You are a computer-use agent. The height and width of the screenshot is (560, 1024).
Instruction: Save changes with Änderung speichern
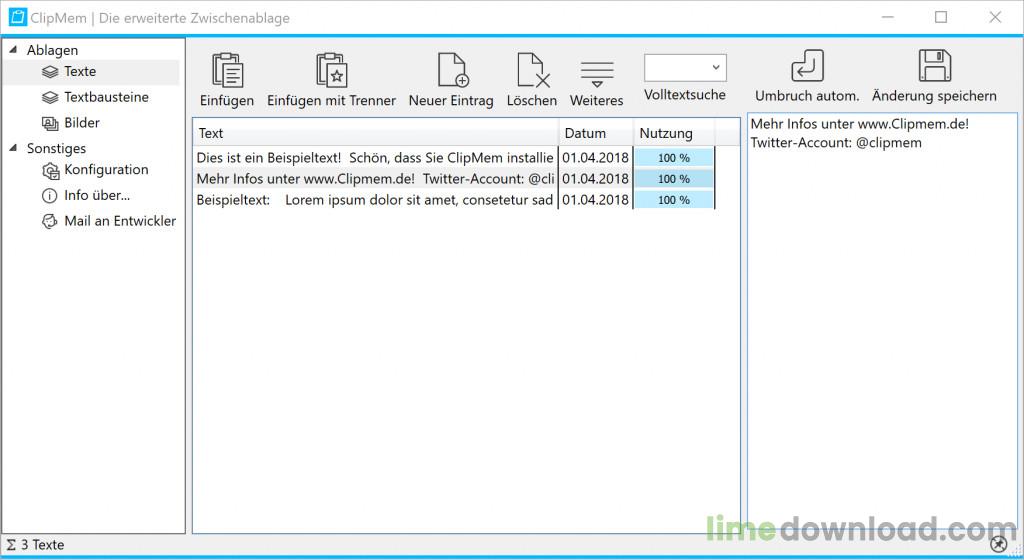click(934, 67)
